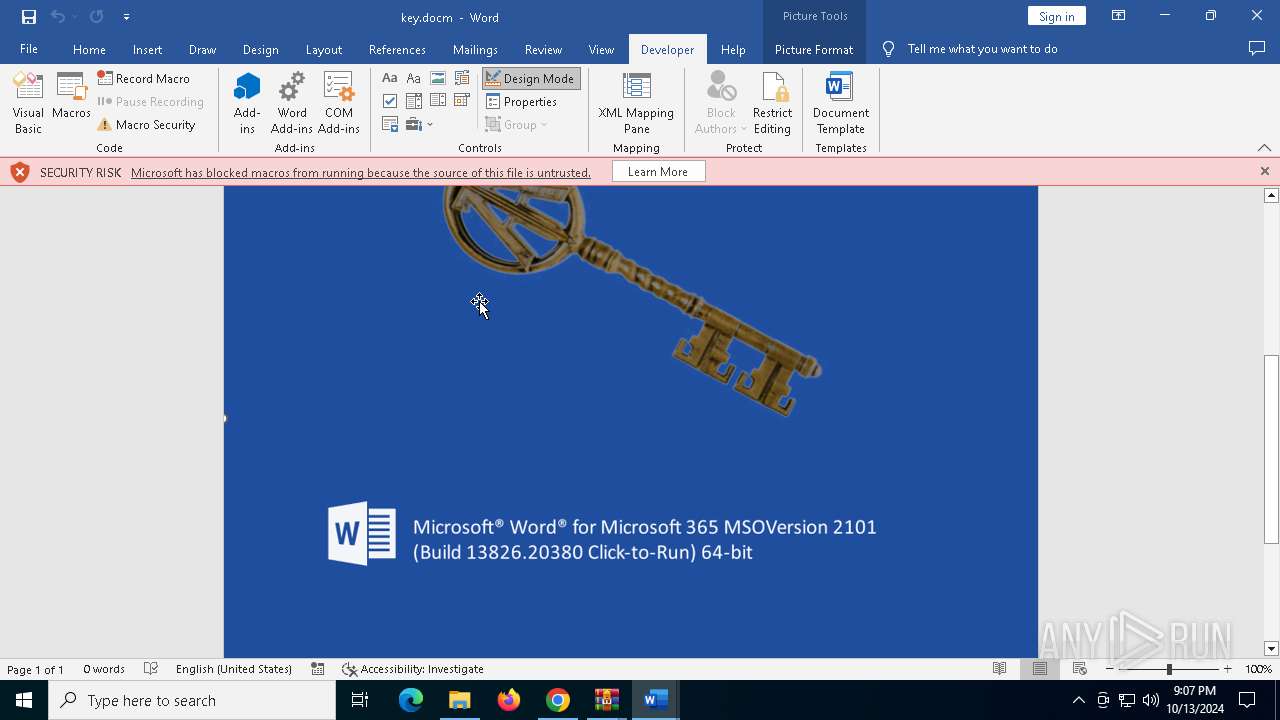The image size is (1280, 720).
Task: Click the Learn More button
Action: tap(658, 172)
